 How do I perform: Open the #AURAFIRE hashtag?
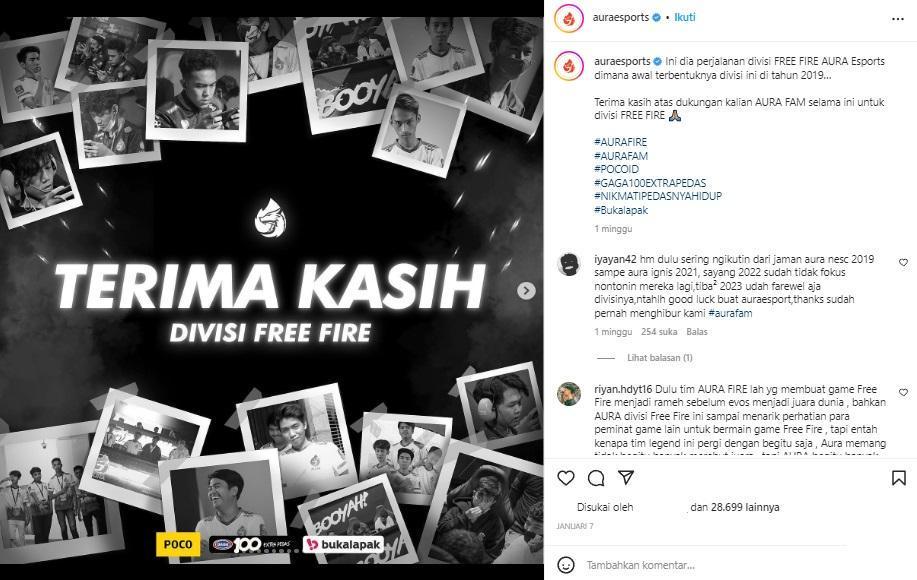pos(620,142)
